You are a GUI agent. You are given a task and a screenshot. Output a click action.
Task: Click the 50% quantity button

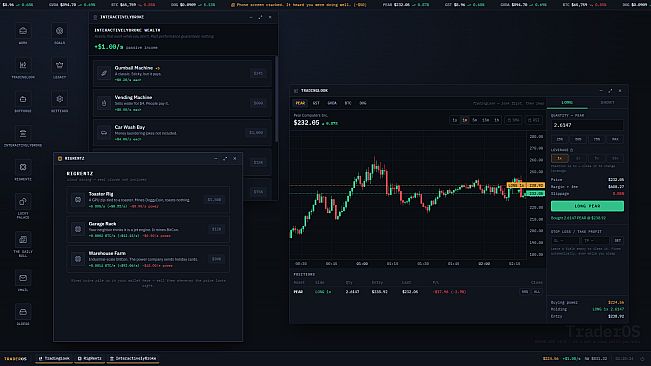click(578, 139)
